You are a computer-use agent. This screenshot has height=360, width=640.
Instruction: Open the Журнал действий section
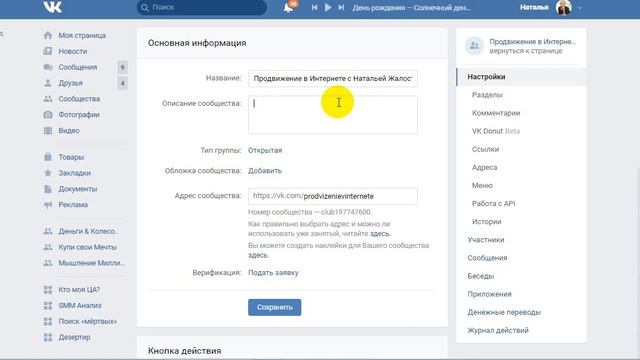(498, 330)
